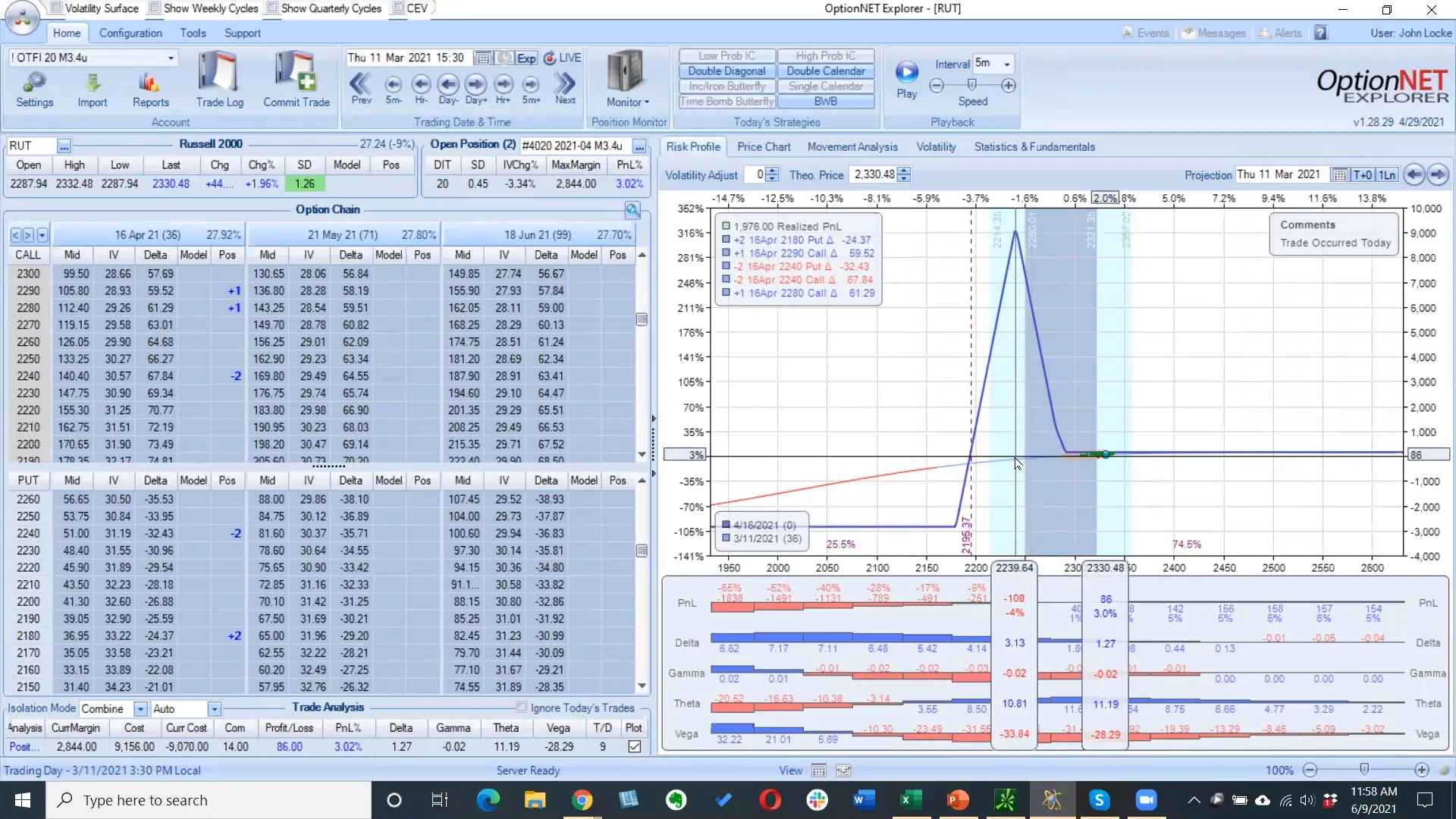Open the table View icon in status bar
Image resolution: width=1456 pixels, height=819 pixels.
tap(818, 771)
